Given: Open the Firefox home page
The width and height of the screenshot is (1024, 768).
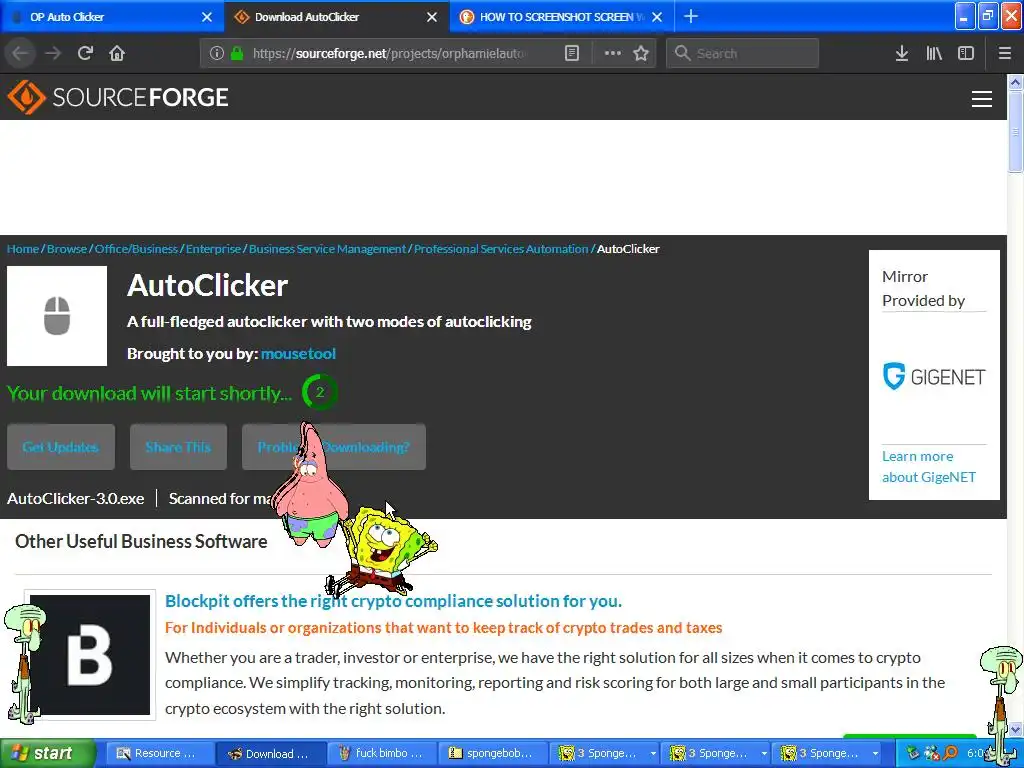Looking at the screenshot, I should [117, 53].
